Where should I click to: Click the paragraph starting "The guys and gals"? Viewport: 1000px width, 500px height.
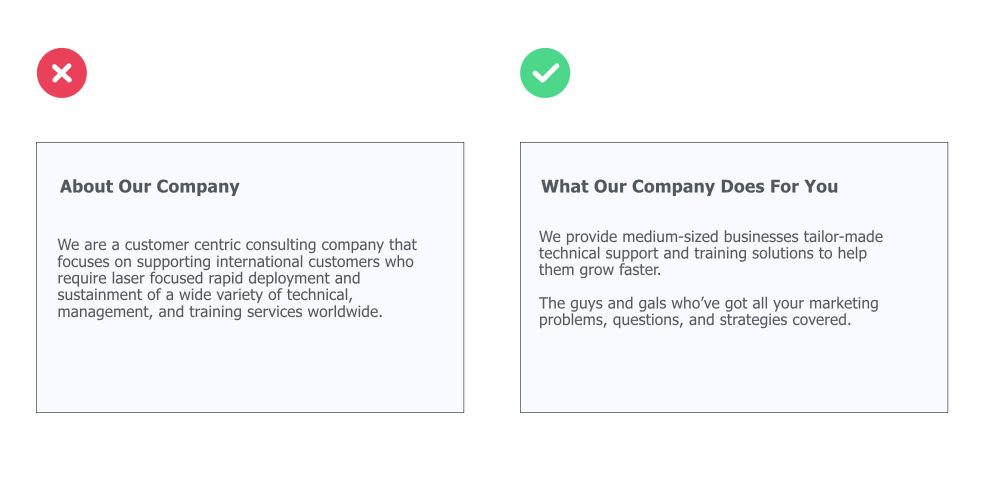pyautogui.click(x=709, y=311)
